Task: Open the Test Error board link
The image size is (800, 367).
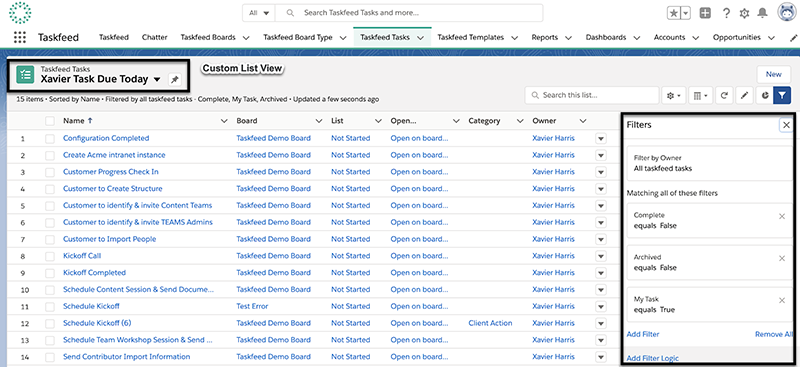Action: pos(252,306)
